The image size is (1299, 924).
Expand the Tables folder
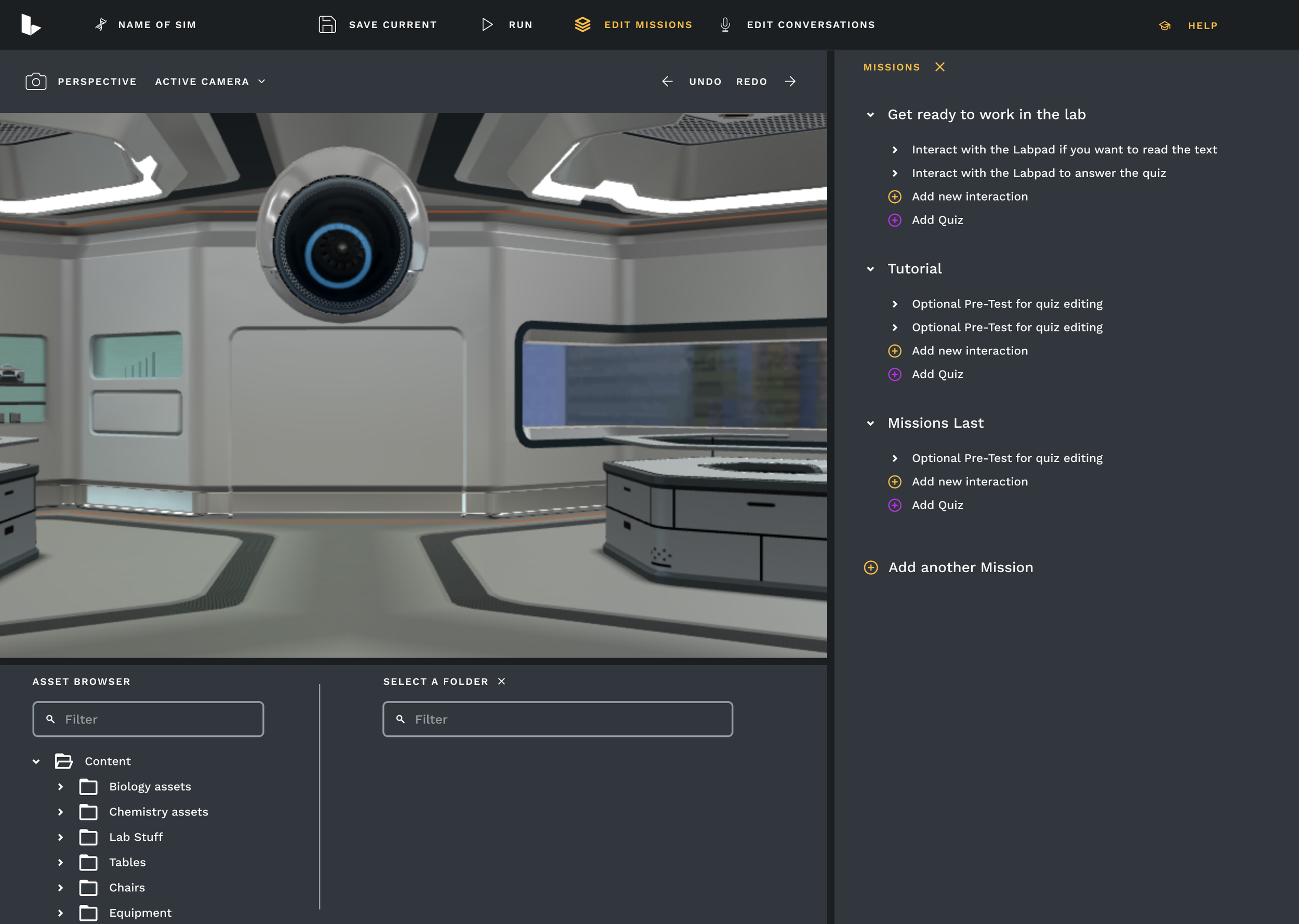[x=60, y=863]
